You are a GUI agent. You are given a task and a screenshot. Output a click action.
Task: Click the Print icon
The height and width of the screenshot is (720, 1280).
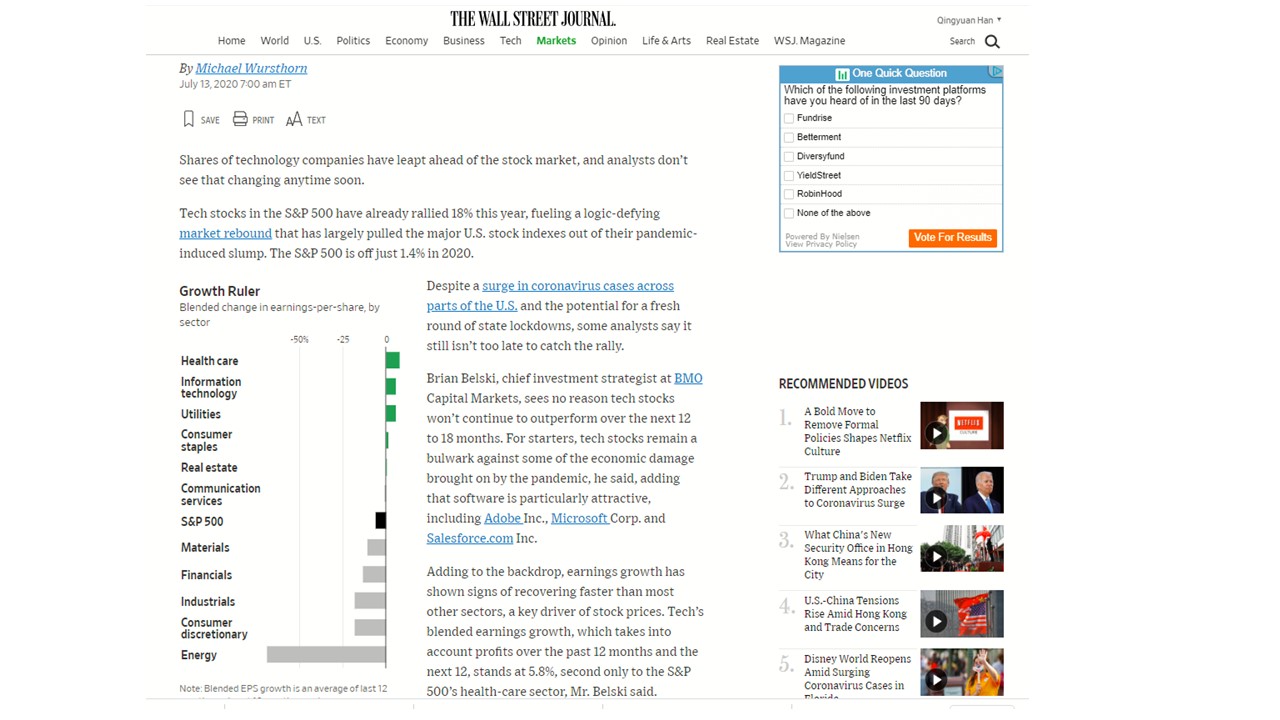(240, 119)
